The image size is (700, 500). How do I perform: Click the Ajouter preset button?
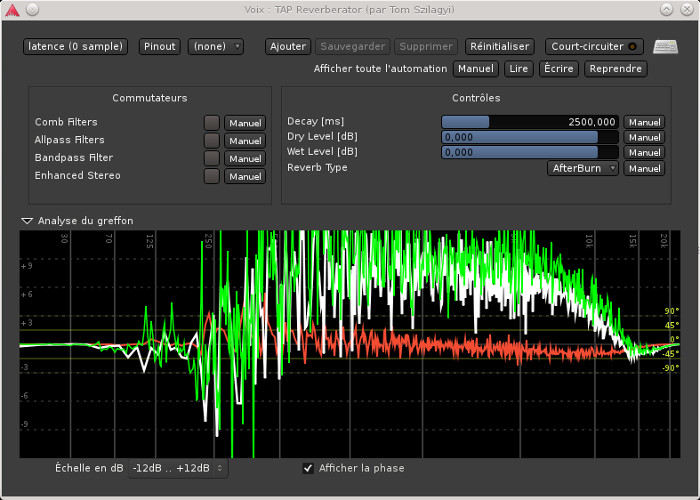click(288, 46)
